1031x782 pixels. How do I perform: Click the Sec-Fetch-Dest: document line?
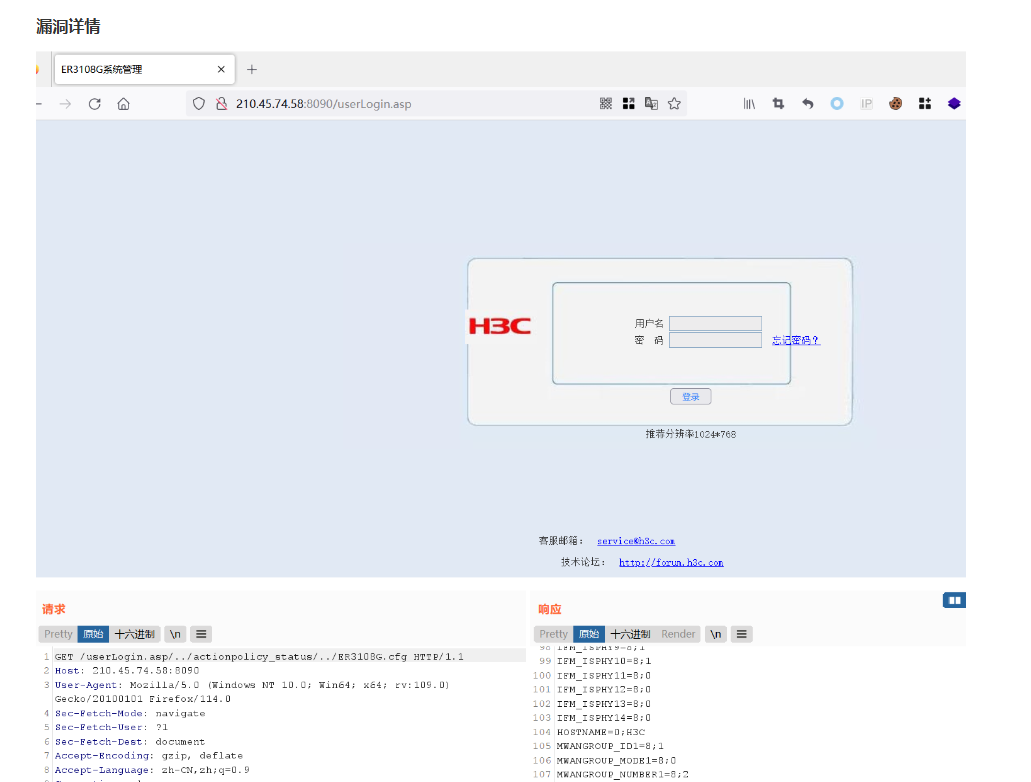tap(130, 742)
